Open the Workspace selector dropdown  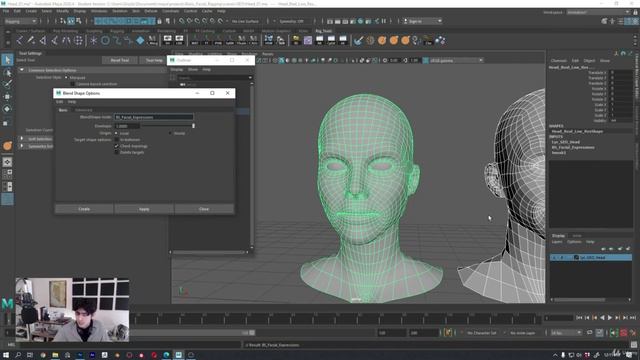point(598,12)
